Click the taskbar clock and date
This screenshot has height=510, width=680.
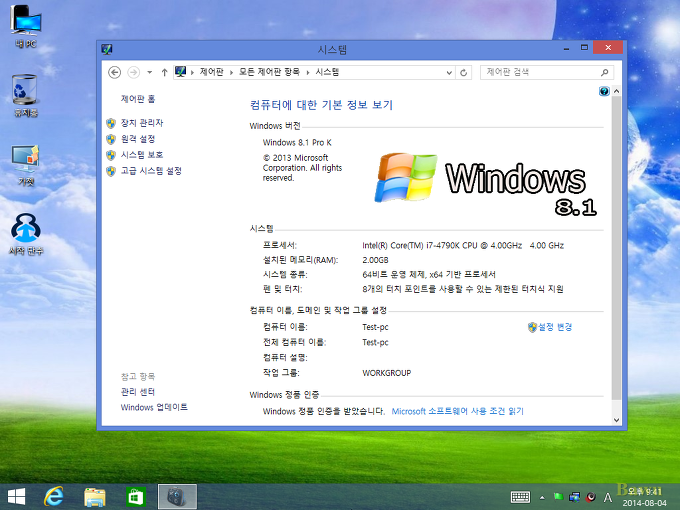coord(645,497)
